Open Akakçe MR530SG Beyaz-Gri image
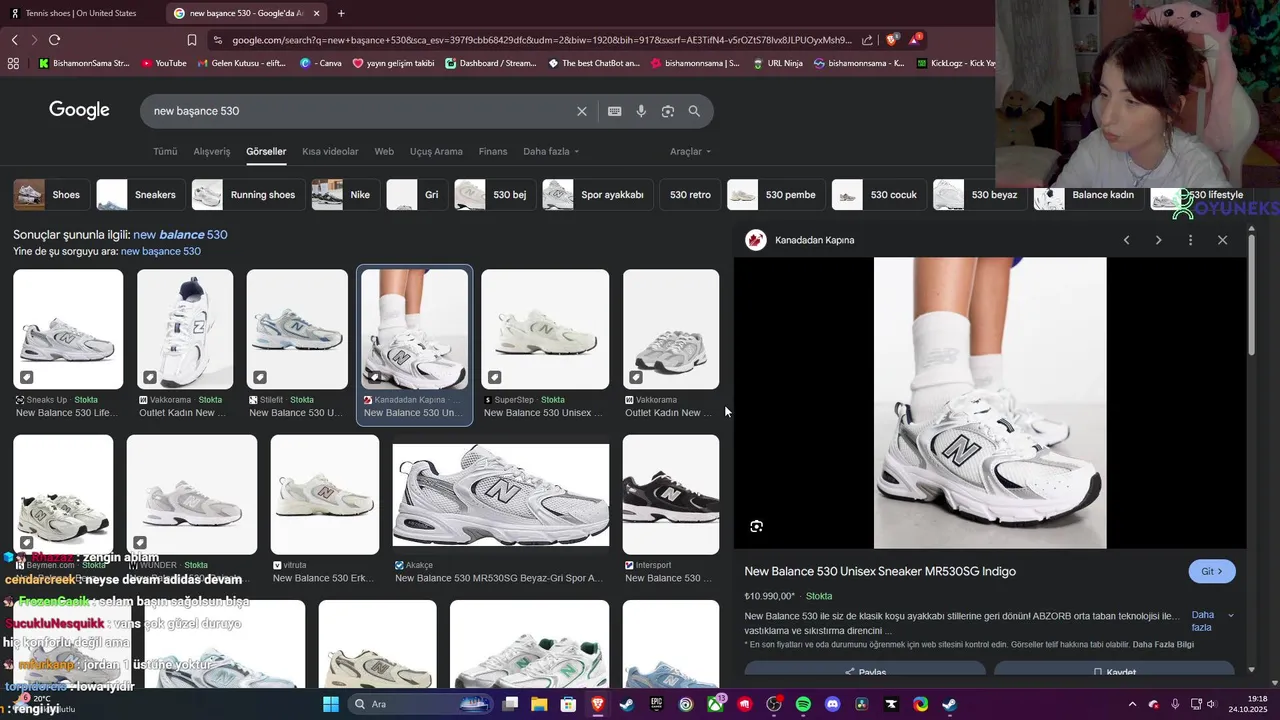The image size is (1280, 720). pos(501,495)
